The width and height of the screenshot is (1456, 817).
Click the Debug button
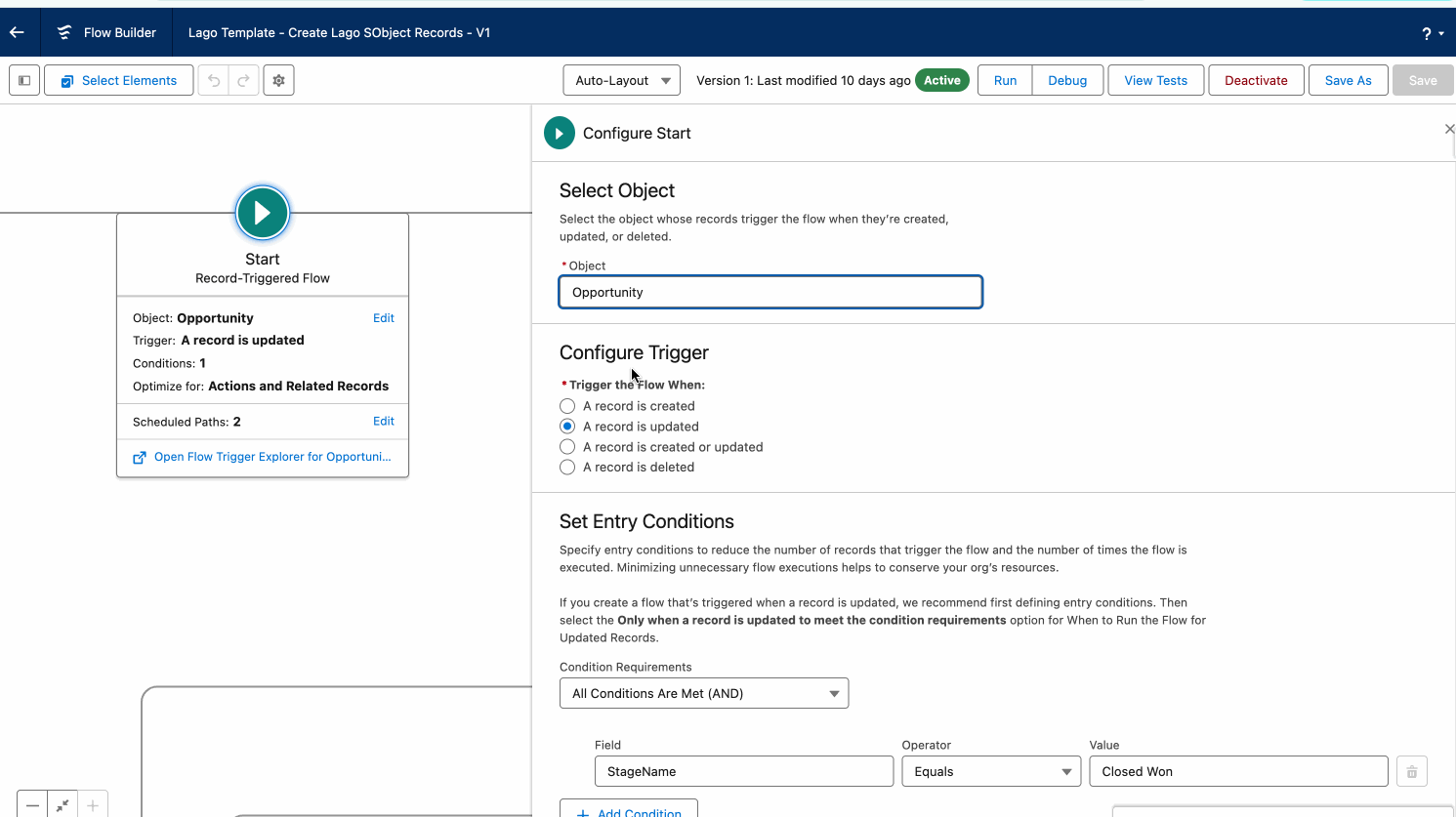[1067, 80]
